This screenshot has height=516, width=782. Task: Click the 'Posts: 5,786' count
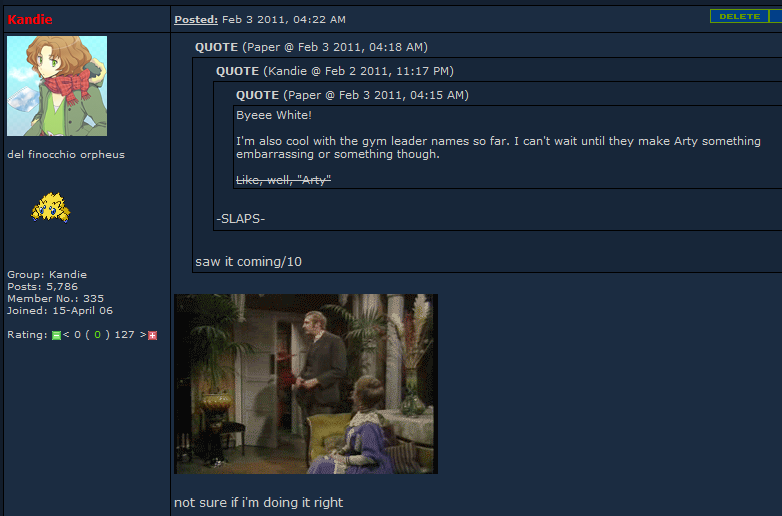[x=42, y=287]
